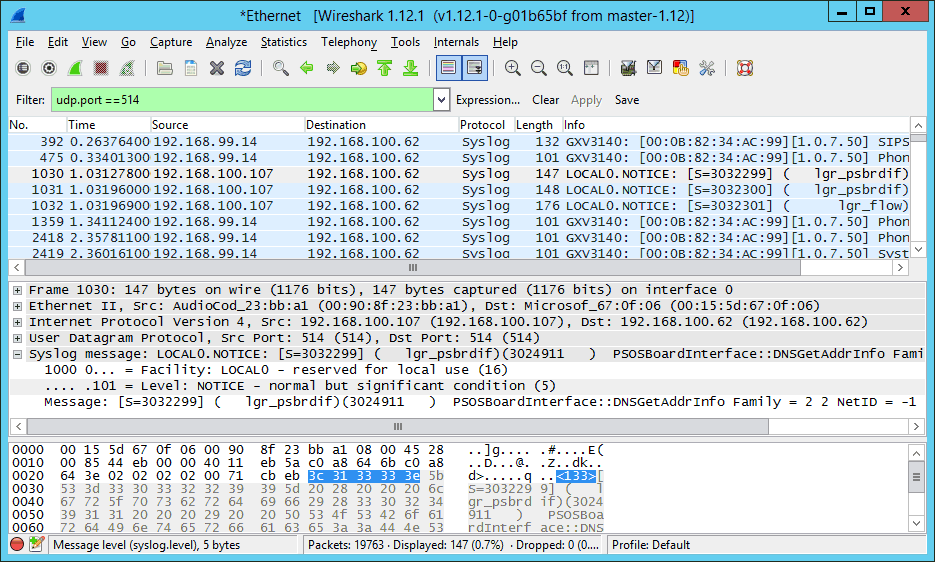The image size is (935, 562).
Task: Open the Analyze menu
Action: [227, 42]
